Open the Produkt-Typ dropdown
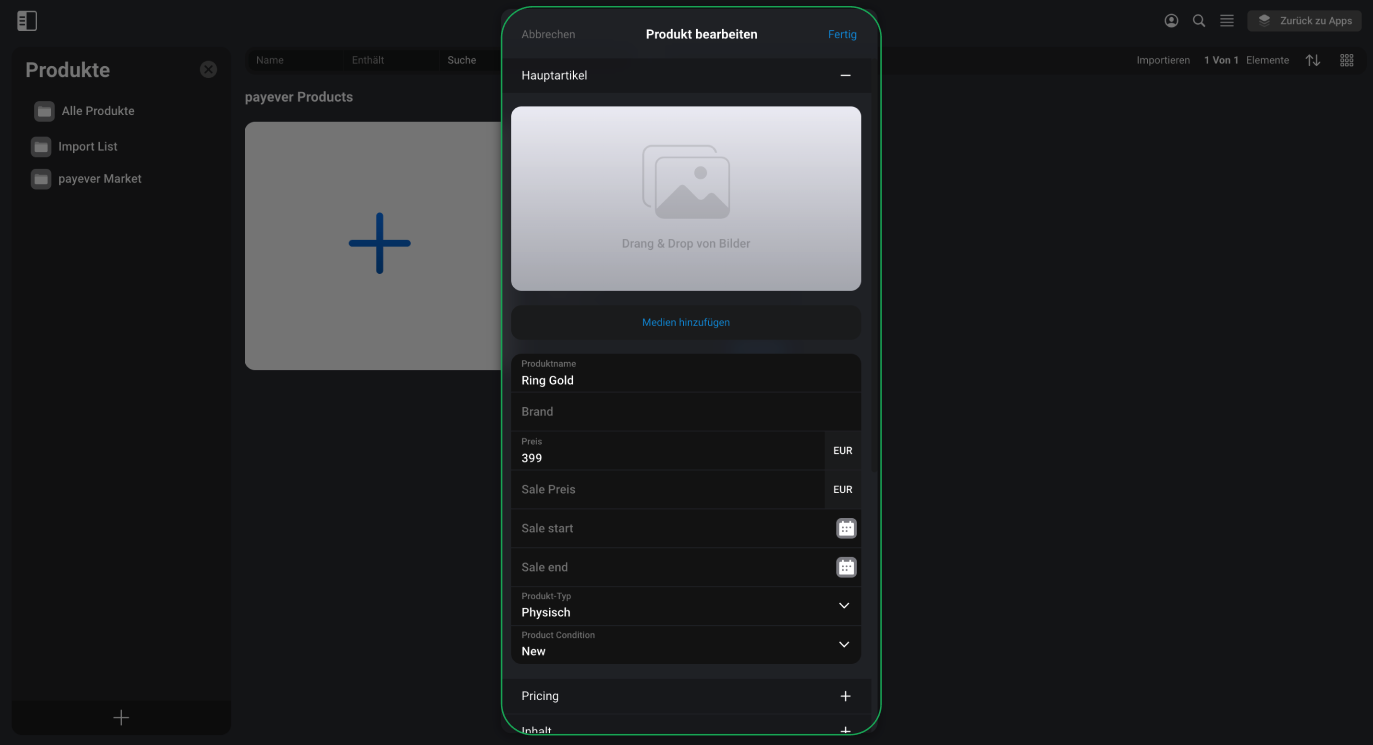 (x=686, y=606)
